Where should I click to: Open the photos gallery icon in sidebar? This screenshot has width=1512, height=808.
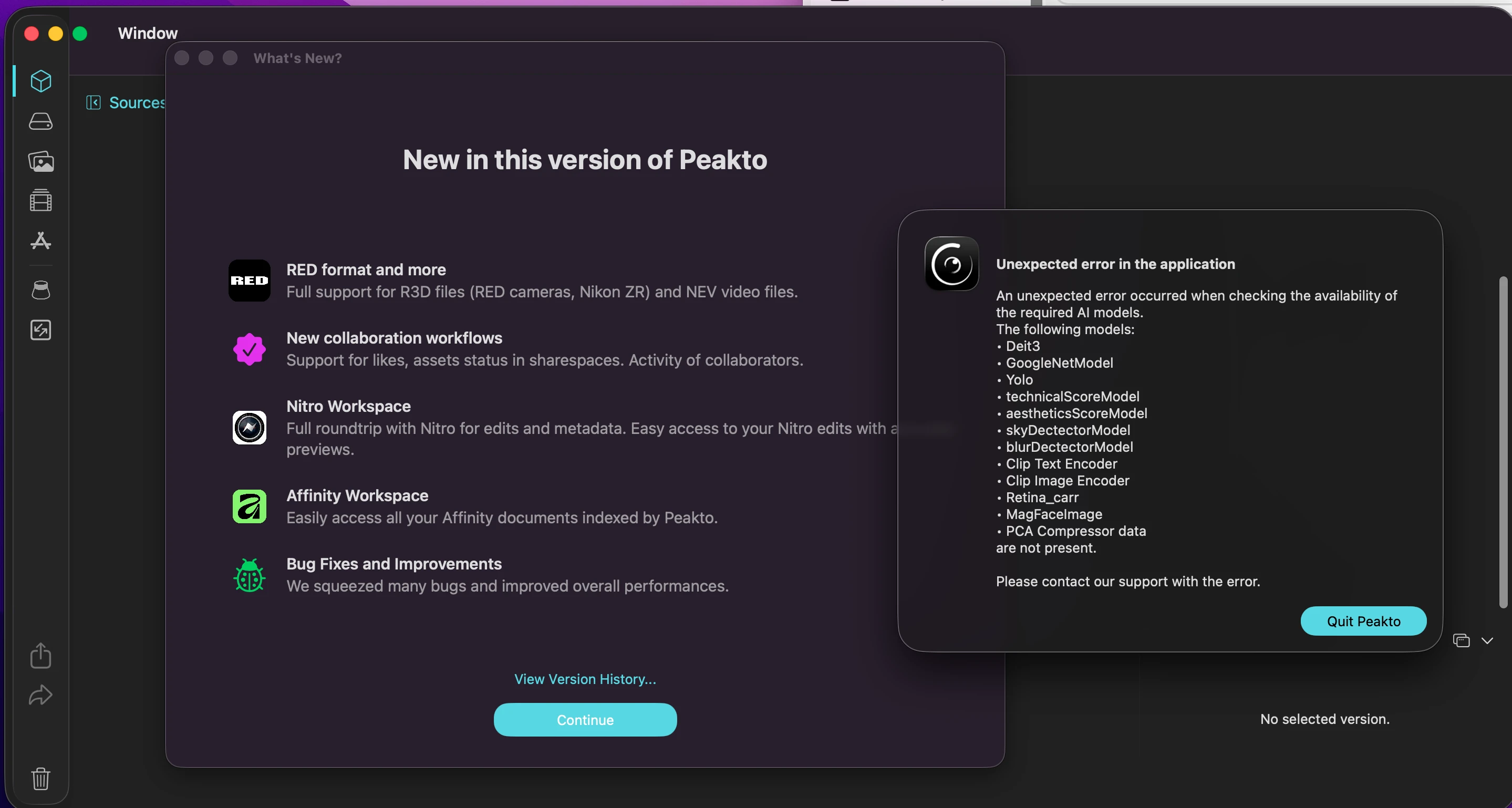40,161
